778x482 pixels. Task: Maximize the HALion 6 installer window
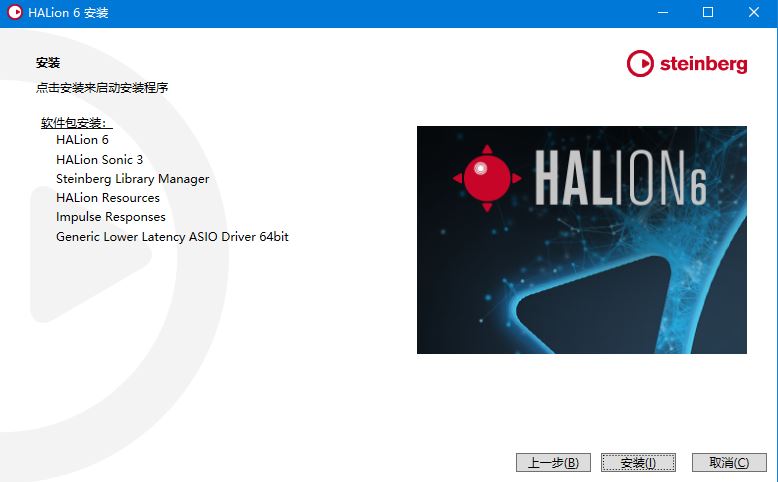click(708, 12)
